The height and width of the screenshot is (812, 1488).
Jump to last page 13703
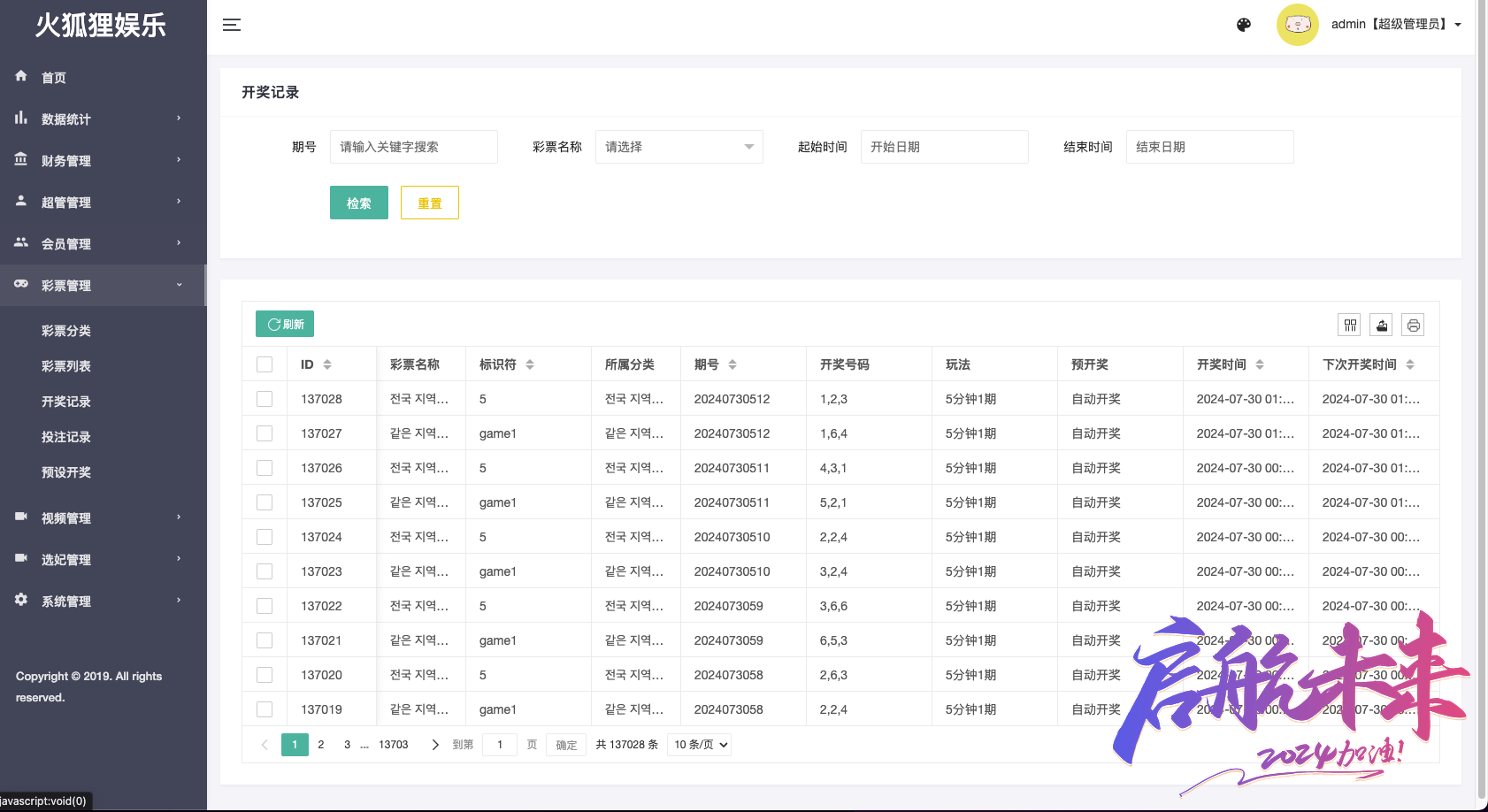pyautogui.click(x=394, y=745)
